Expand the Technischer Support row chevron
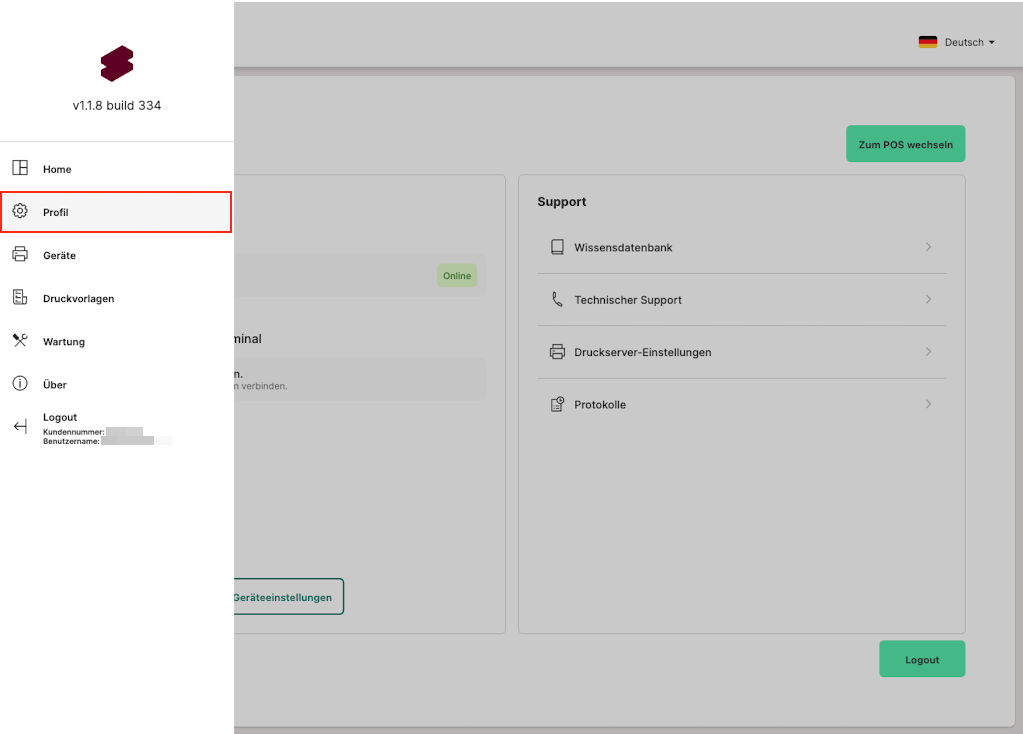The height and width of the screenshot is (734, 1023). [x=928, y=300]
